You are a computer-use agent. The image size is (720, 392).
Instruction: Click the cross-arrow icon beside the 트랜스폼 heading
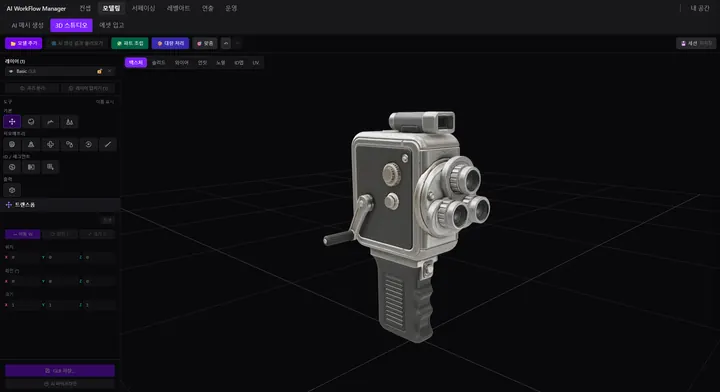click(8, 205)
